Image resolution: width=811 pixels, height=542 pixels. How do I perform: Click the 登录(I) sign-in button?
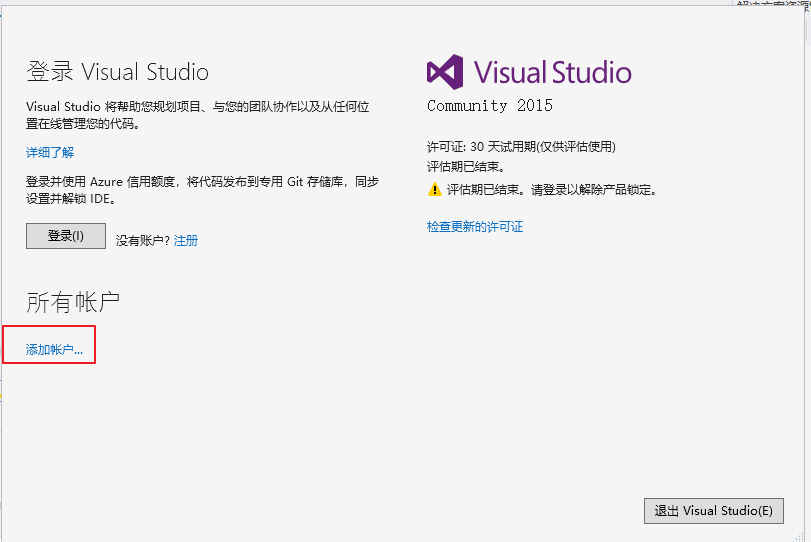tap(66, 236)
